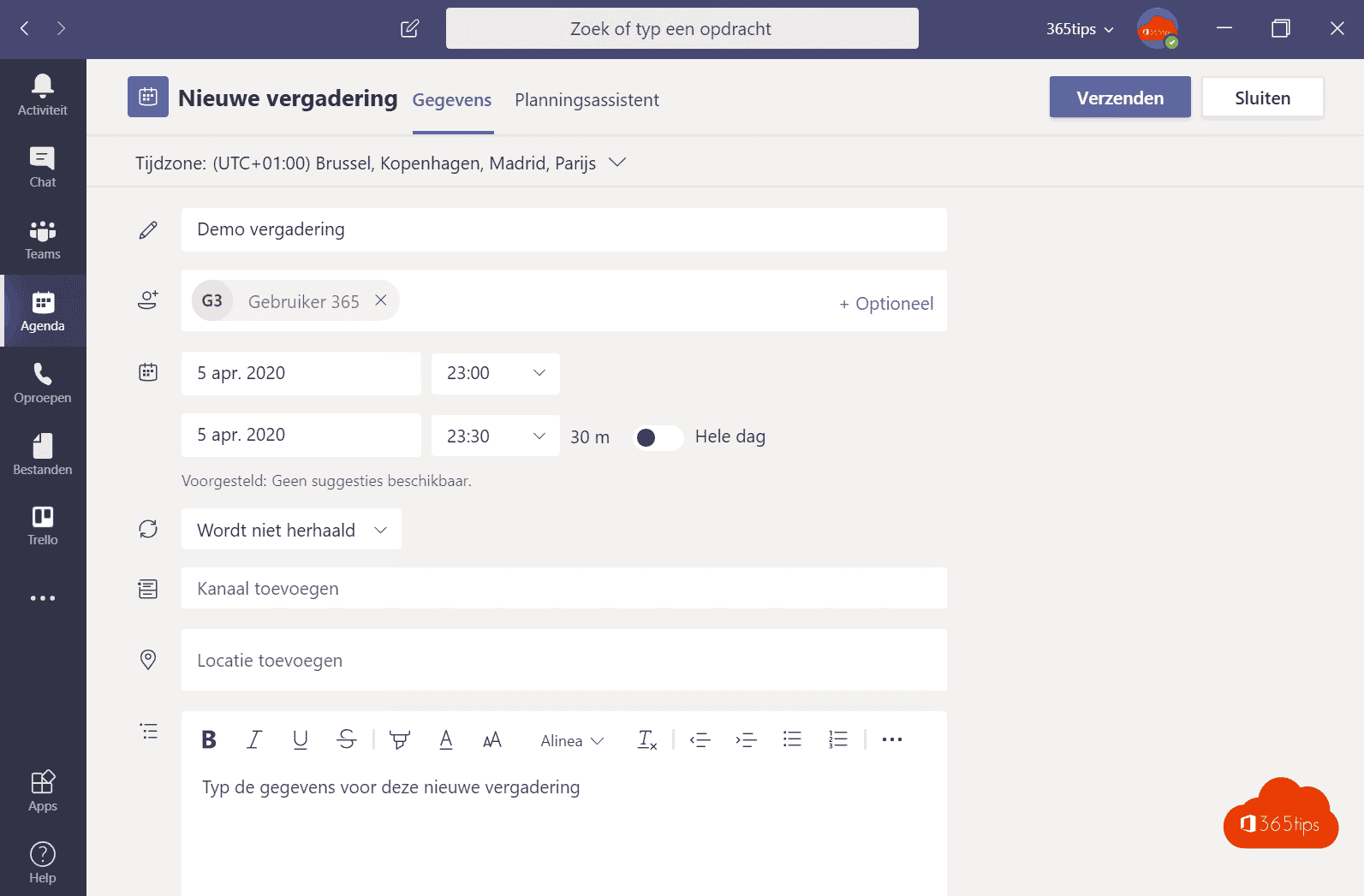The image size is (1364, 896).
Task: Start a new chat with compose icon
Action: tap(409, 29)
